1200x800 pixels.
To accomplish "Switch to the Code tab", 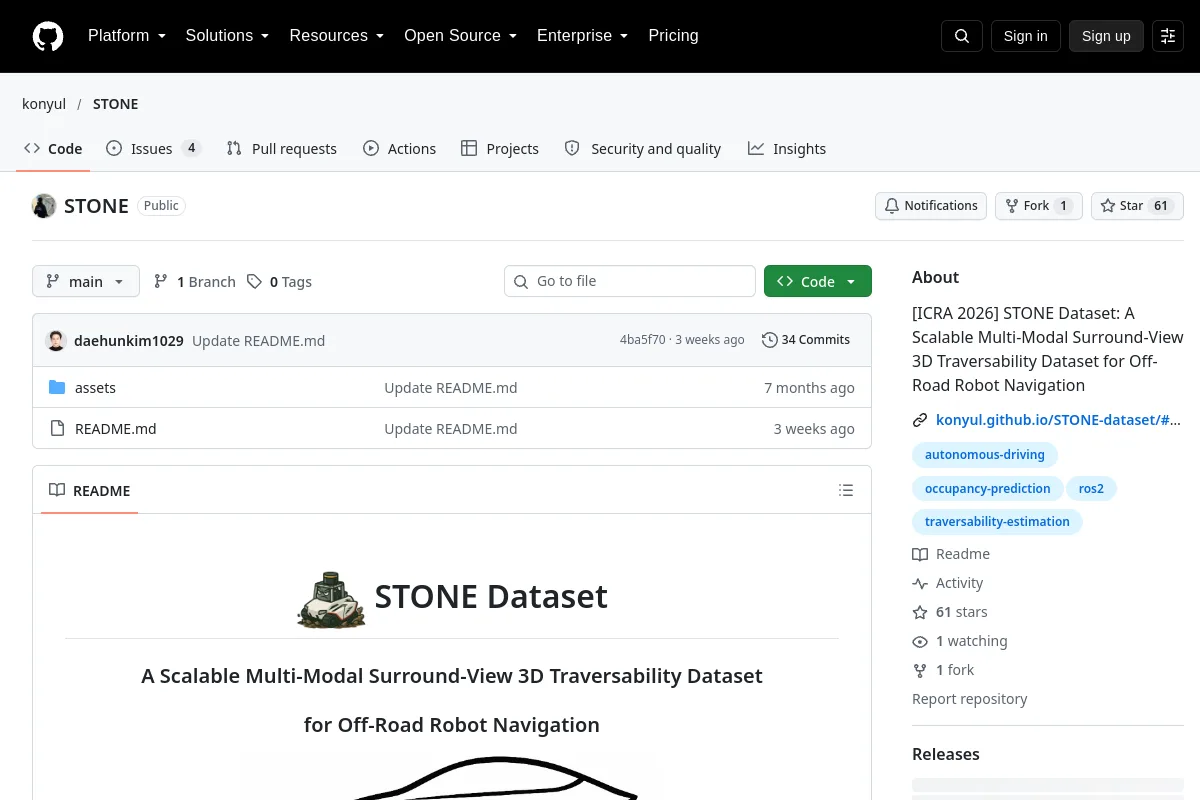I will [x=53, y=149].
